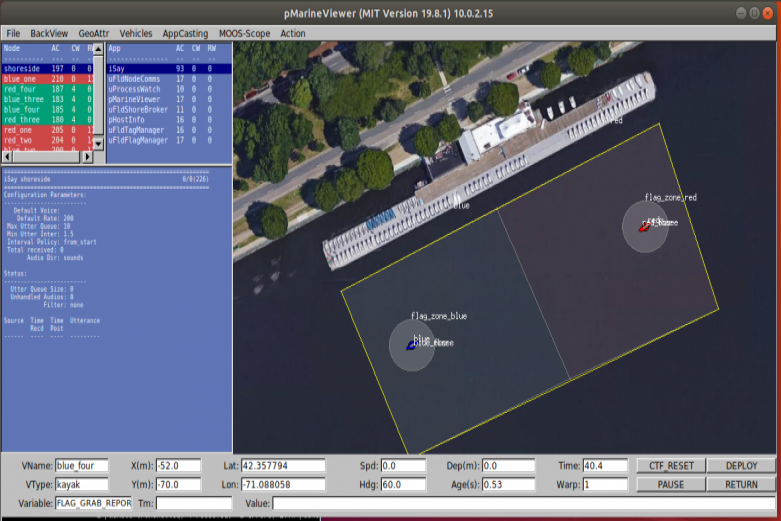Click node list scroll down arrow
The height and width of the screenshot is (521, 781).
(x=98, y=144)
